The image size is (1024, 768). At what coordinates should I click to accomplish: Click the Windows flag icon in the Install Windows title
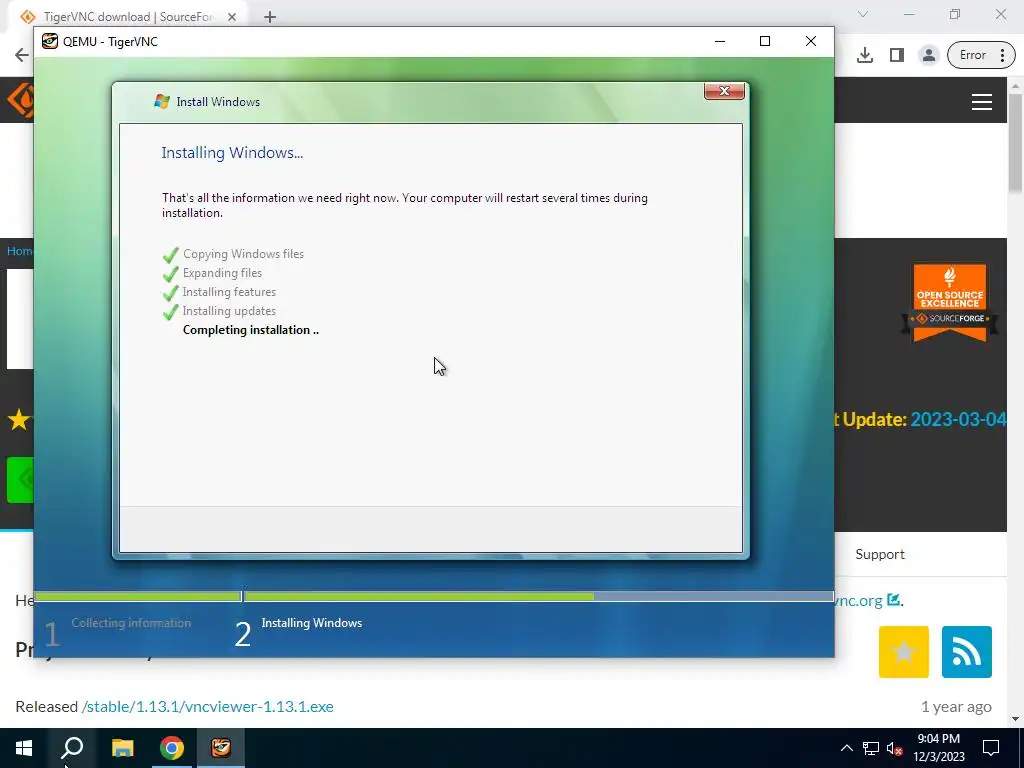pos(161,101)
